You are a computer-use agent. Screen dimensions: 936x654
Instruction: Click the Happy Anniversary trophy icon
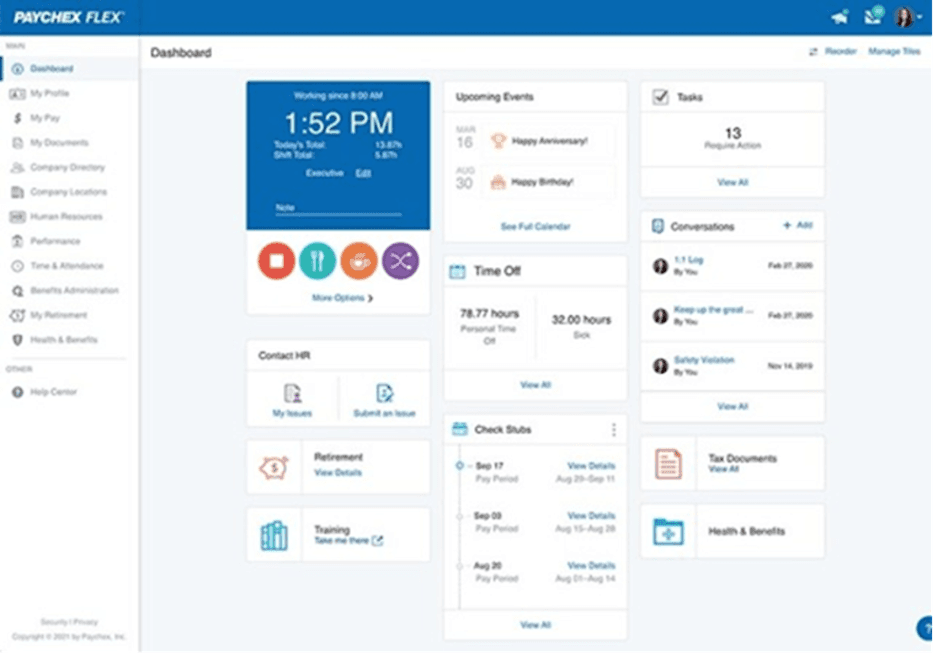pyautogui.click(x=498, y=141)
